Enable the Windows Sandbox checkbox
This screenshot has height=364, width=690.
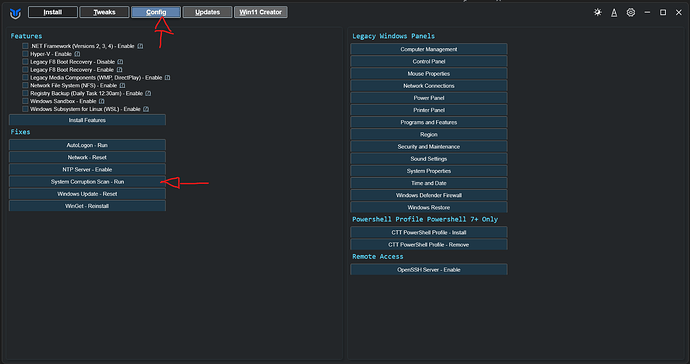click(25, 101)
